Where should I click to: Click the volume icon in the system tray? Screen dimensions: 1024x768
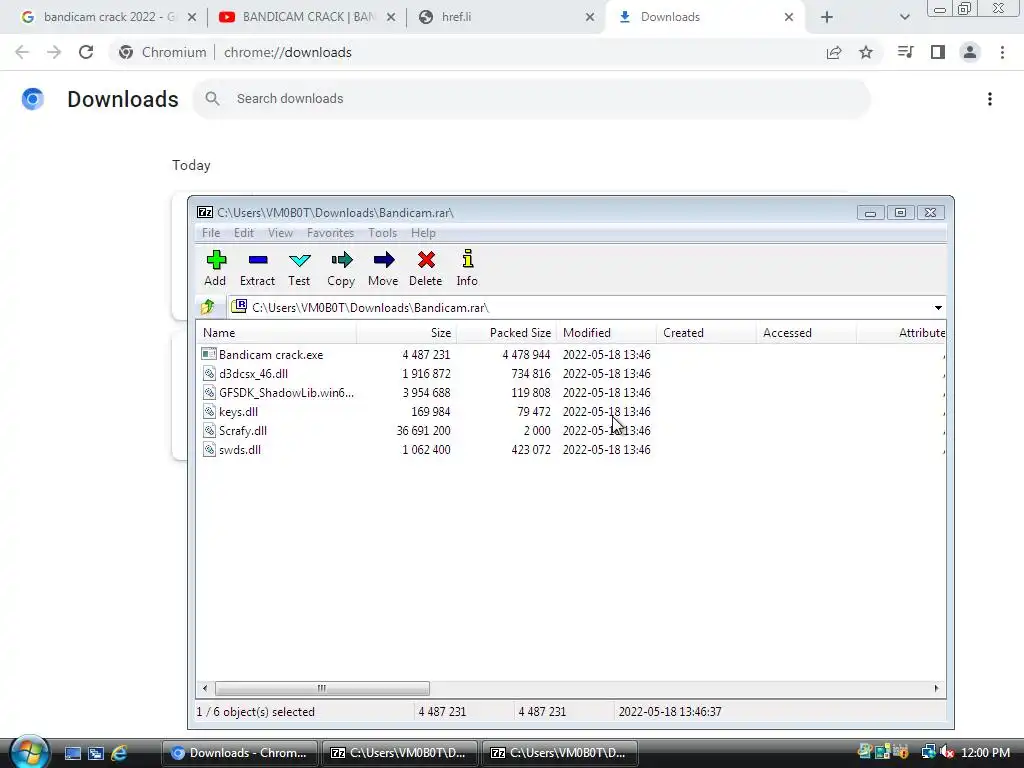[948, 752]
